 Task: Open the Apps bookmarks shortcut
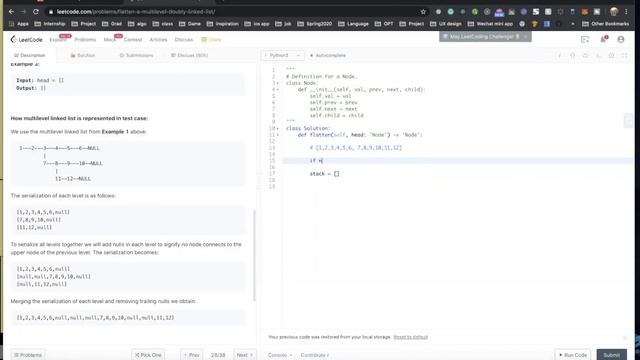click(19, 24)
